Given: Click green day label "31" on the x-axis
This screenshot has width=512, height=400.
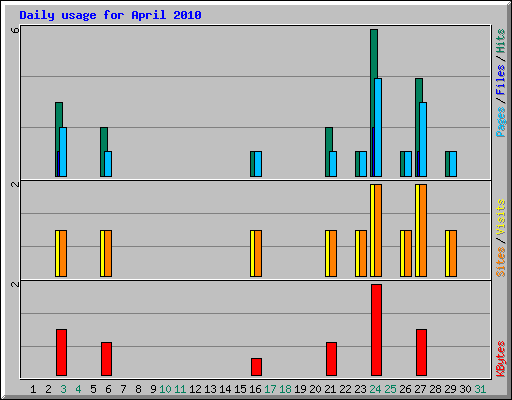Looking at the screenshot, I should point(480,389).
